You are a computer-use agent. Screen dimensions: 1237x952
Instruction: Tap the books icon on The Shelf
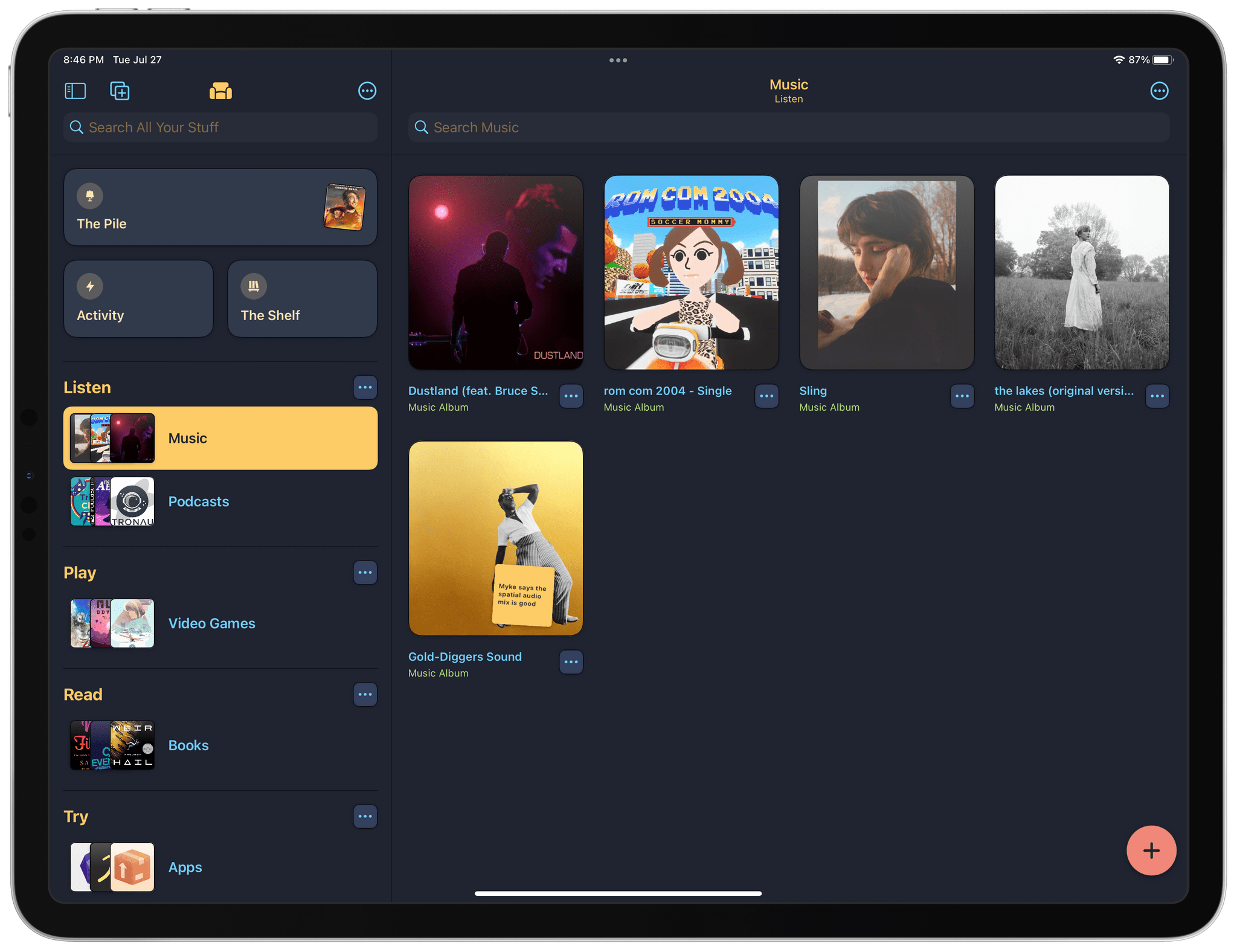pos(254,286)
